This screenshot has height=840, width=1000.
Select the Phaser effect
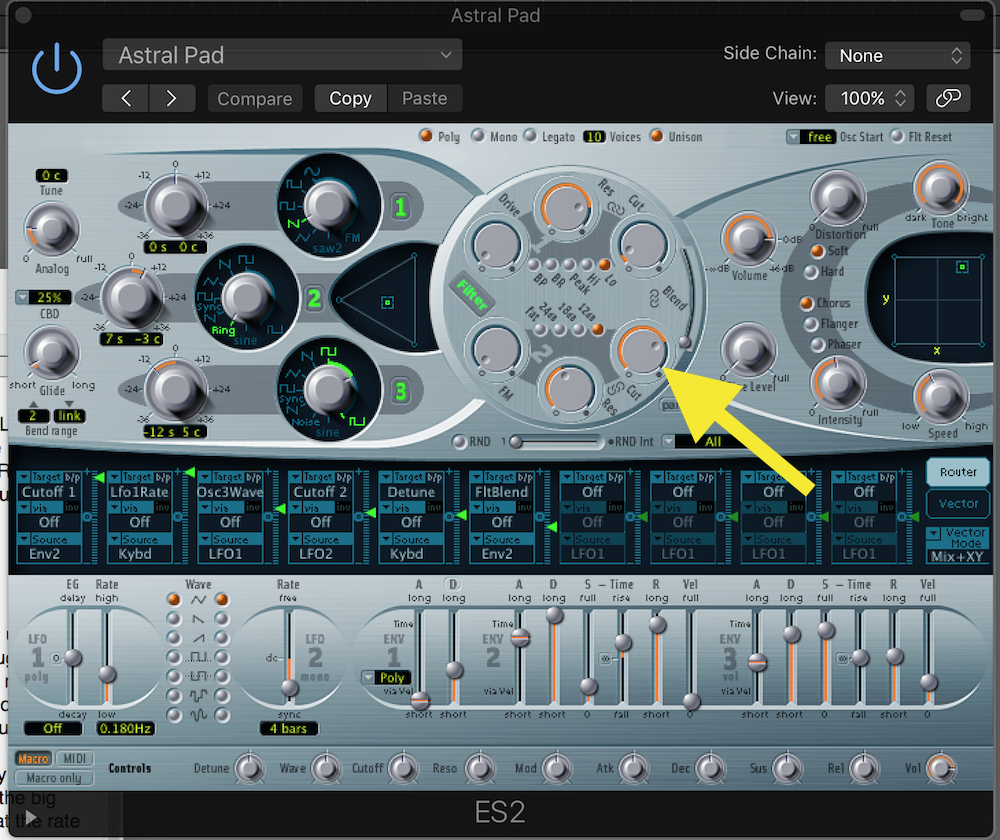(x=818, y=344)
